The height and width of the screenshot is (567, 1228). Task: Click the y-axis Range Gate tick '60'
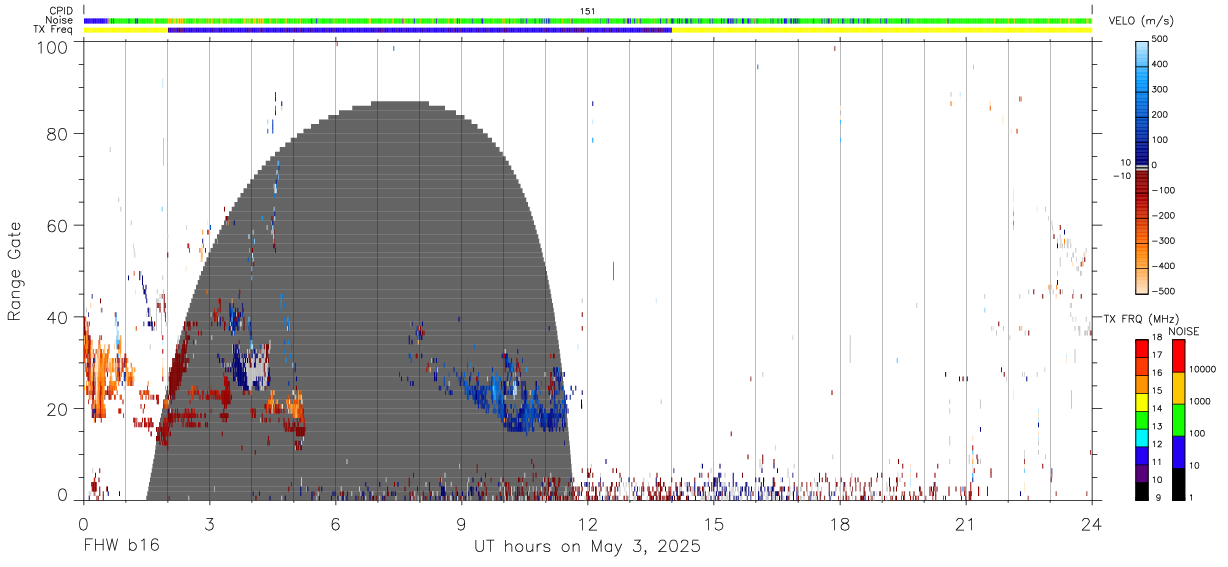(59, 226)
